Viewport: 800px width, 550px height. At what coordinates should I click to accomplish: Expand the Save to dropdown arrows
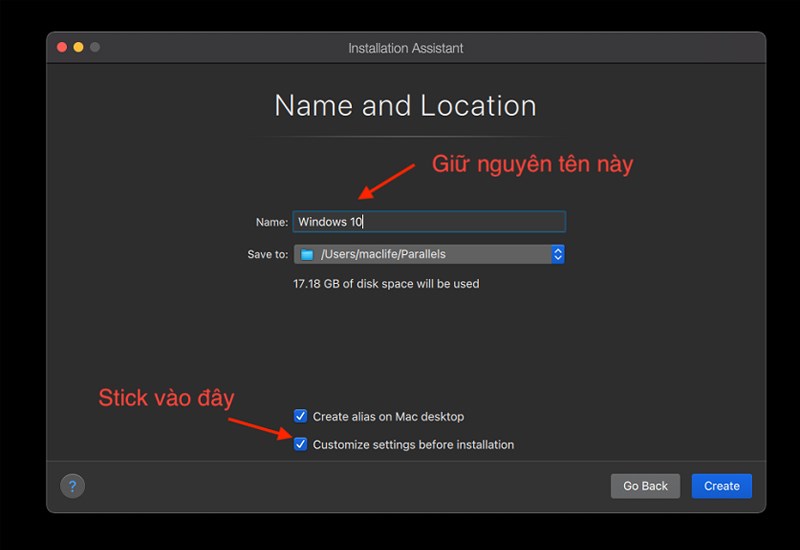[x=558, y=255]
